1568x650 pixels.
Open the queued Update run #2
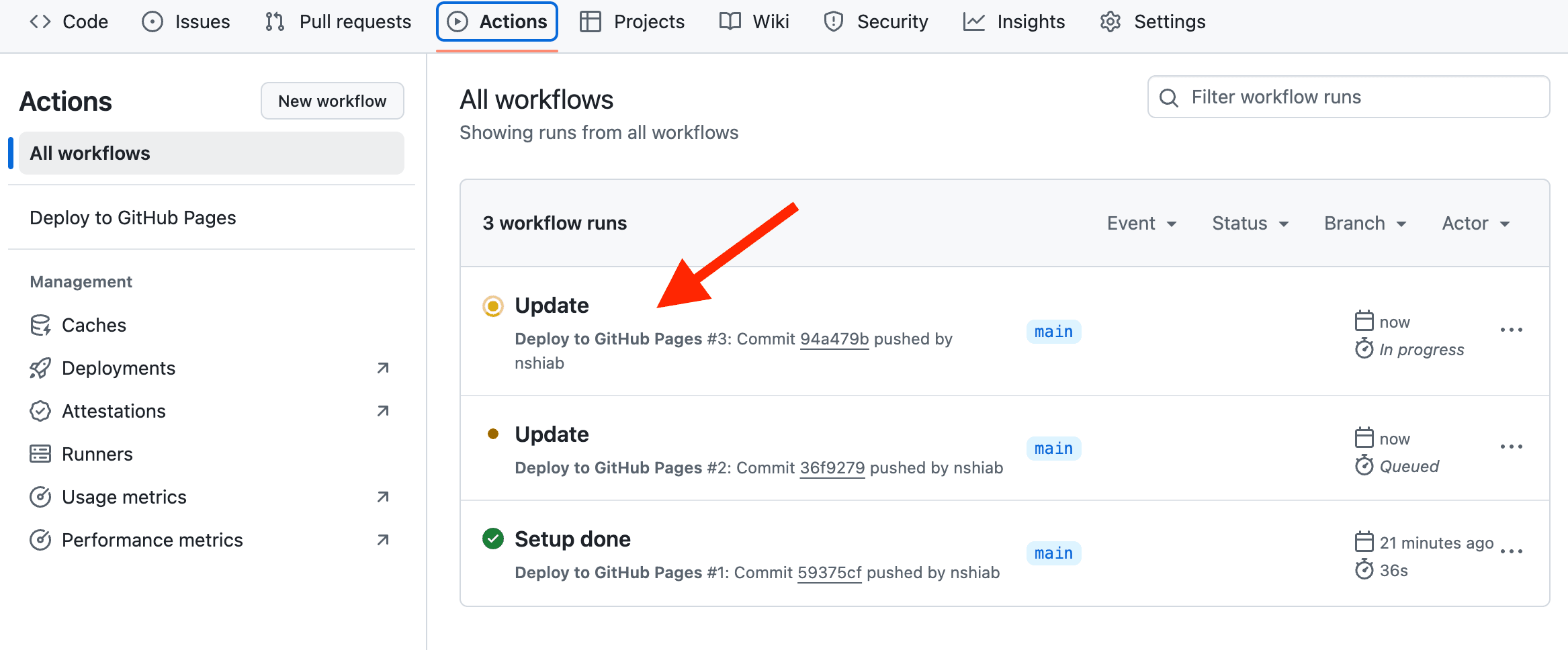[x=552, y=434]
